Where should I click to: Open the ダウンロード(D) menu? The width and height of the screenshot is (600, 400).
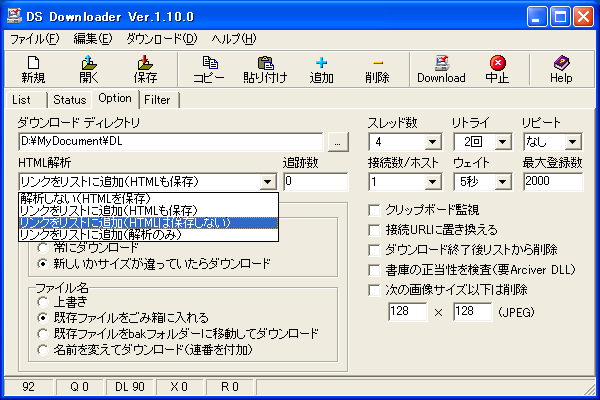click(x=161, y=39)
